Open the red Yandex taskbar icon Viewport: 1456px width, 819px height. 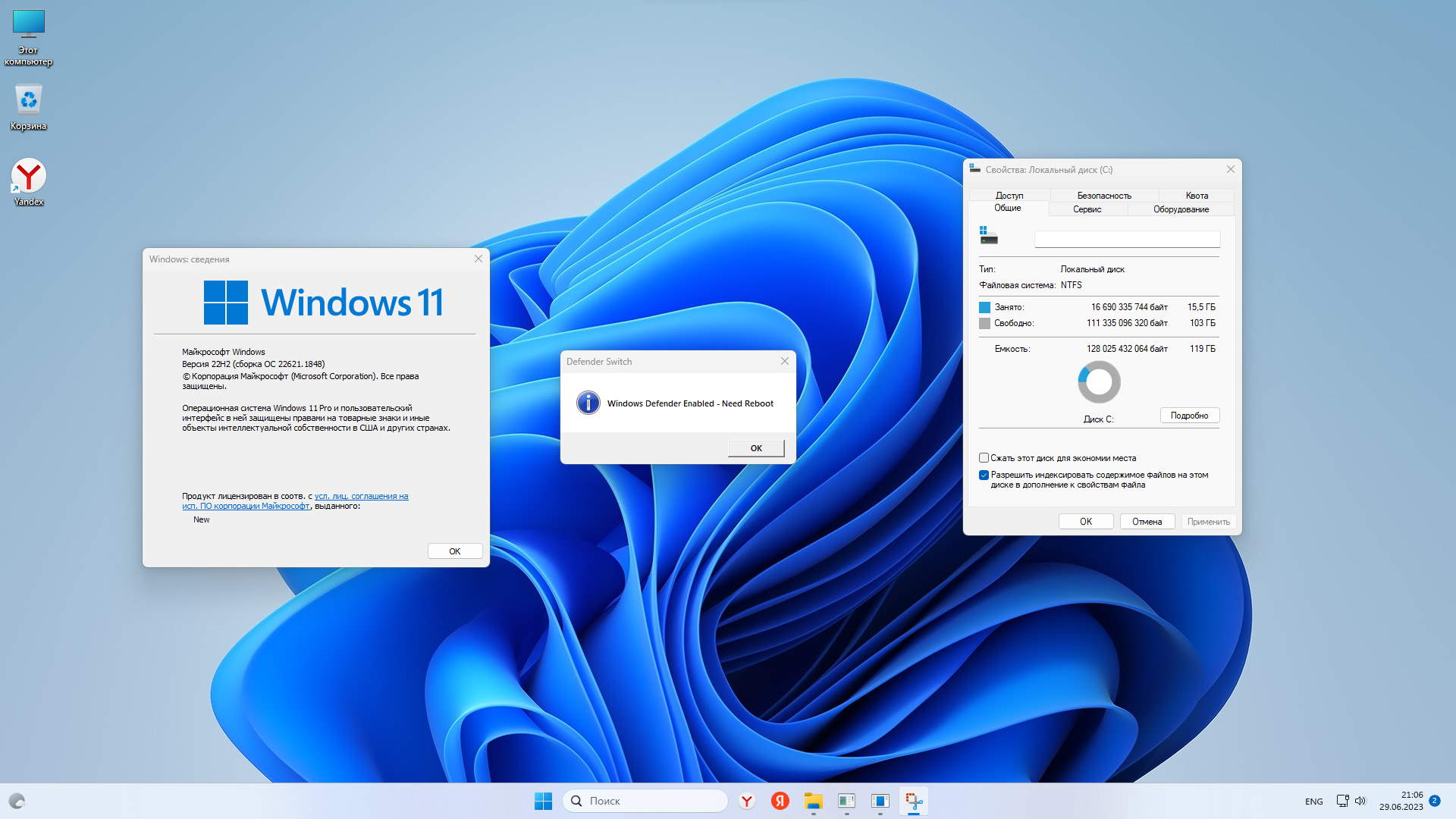780,801
